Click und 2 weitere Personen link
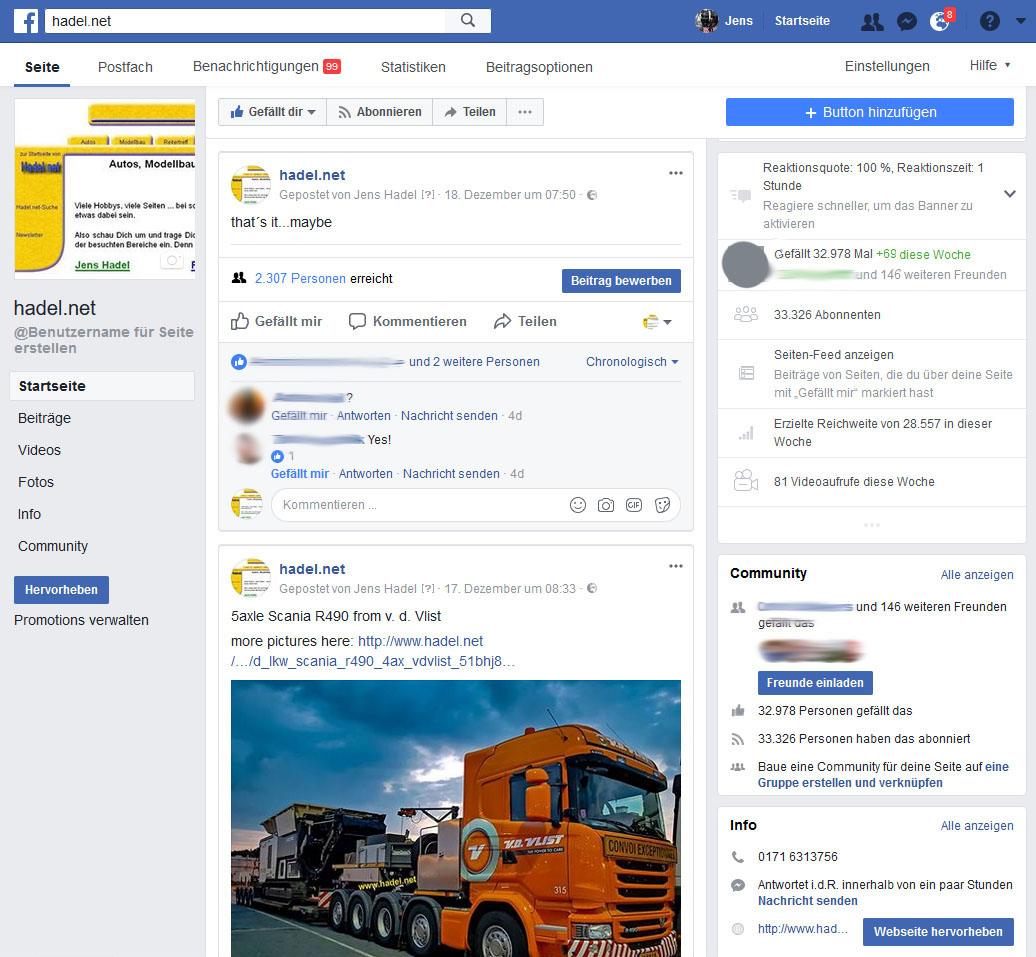This screenshot has width=1036, height=957. (474, 362)
